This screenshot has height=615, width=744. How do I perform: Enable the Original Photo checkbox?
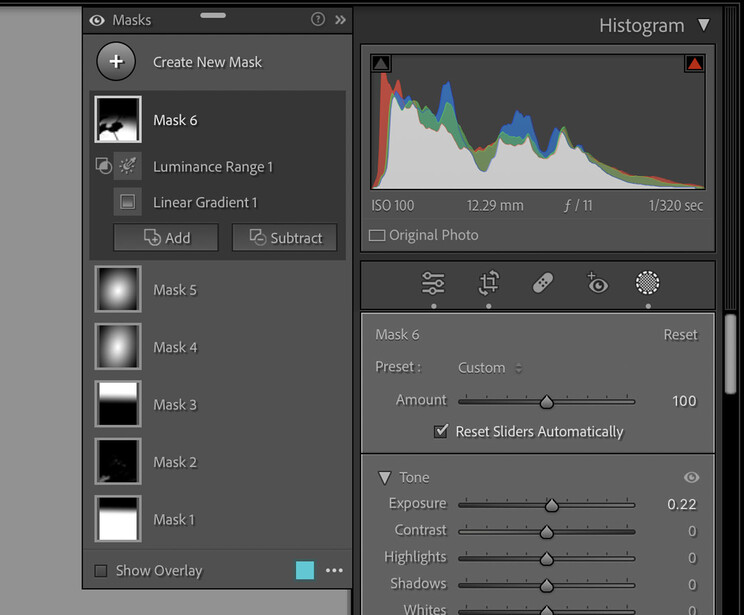(377, 236)
